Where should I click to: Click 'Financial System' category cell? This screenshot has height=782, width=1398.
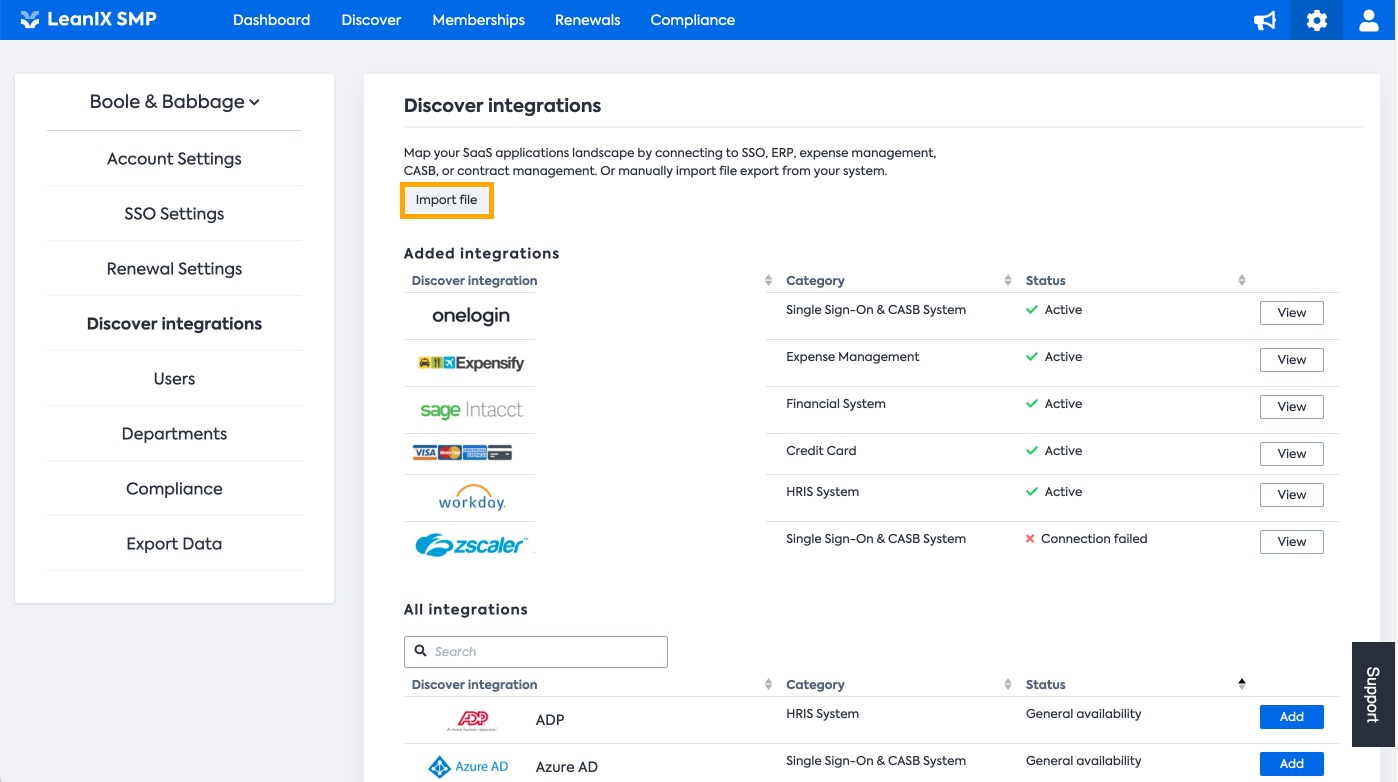835,404
